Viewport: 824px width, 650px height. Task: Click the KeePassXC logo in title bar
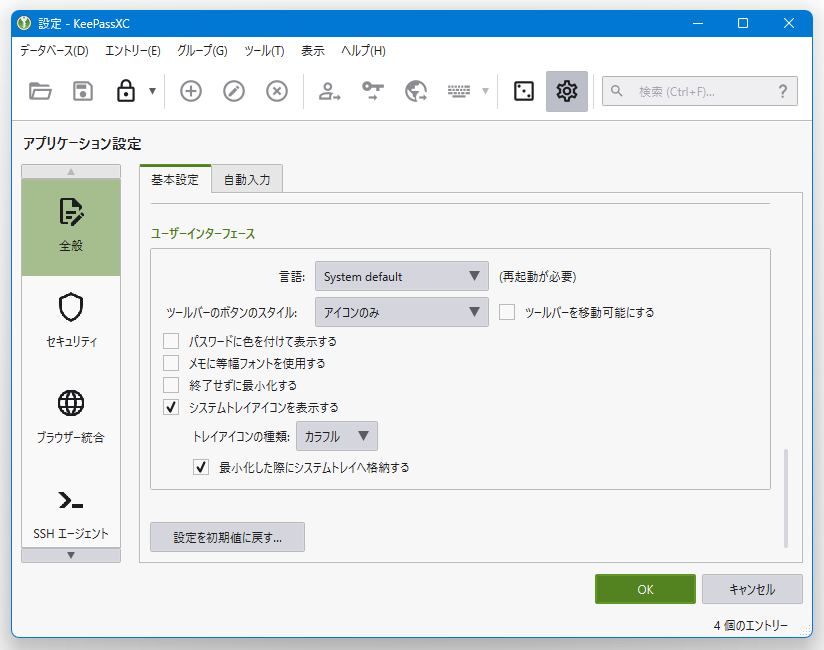[x=24, y=23]
